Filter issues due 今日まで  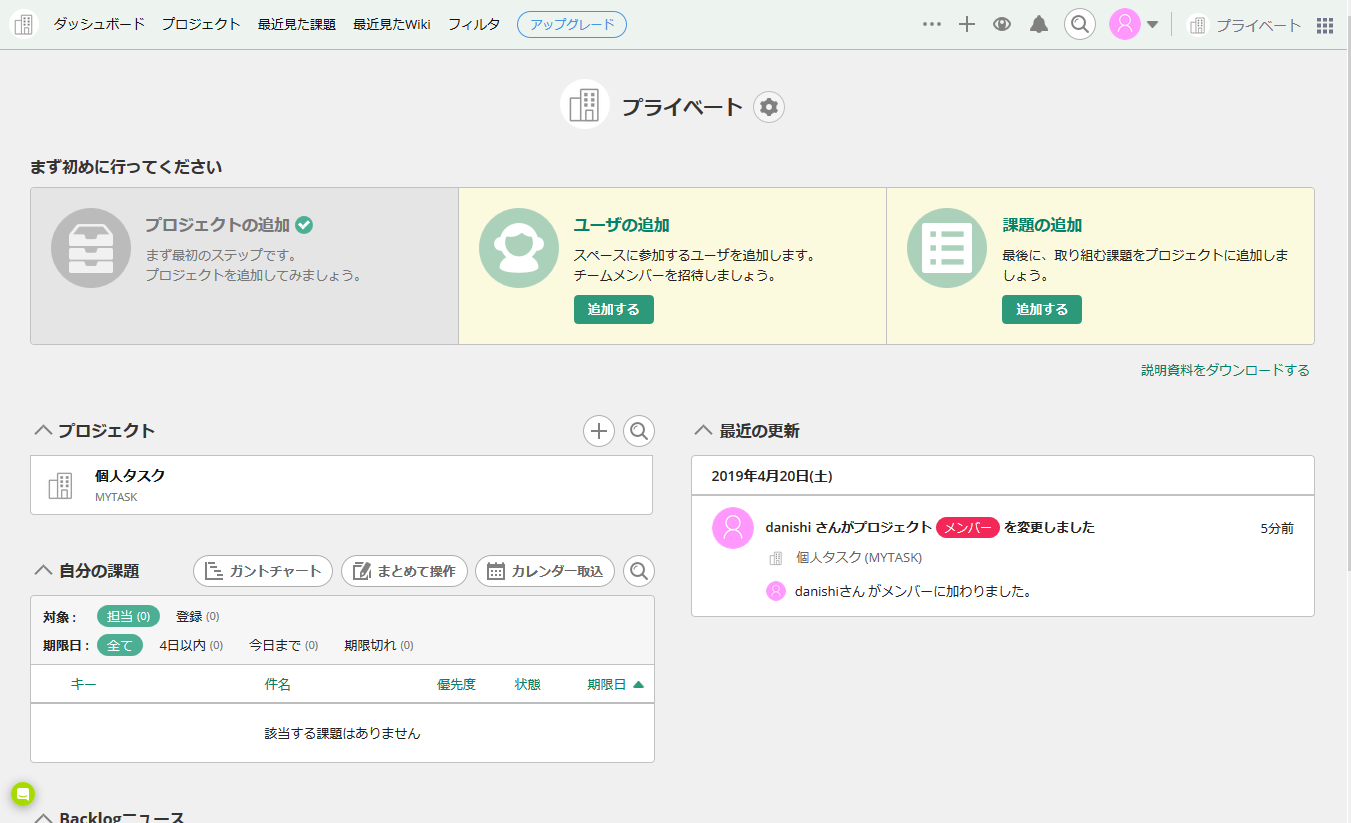[282, 645]
